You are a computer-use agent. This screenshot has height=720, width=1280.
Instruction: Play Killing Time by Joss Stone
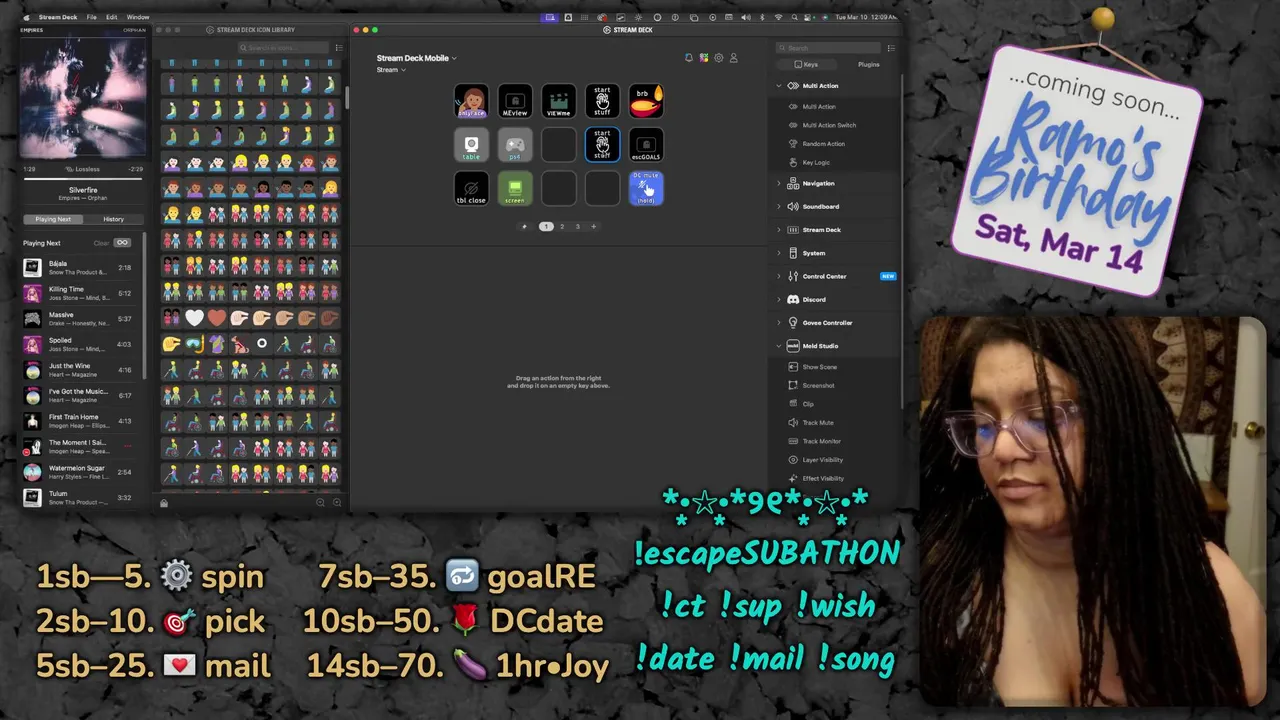click(x=79, y=293)
